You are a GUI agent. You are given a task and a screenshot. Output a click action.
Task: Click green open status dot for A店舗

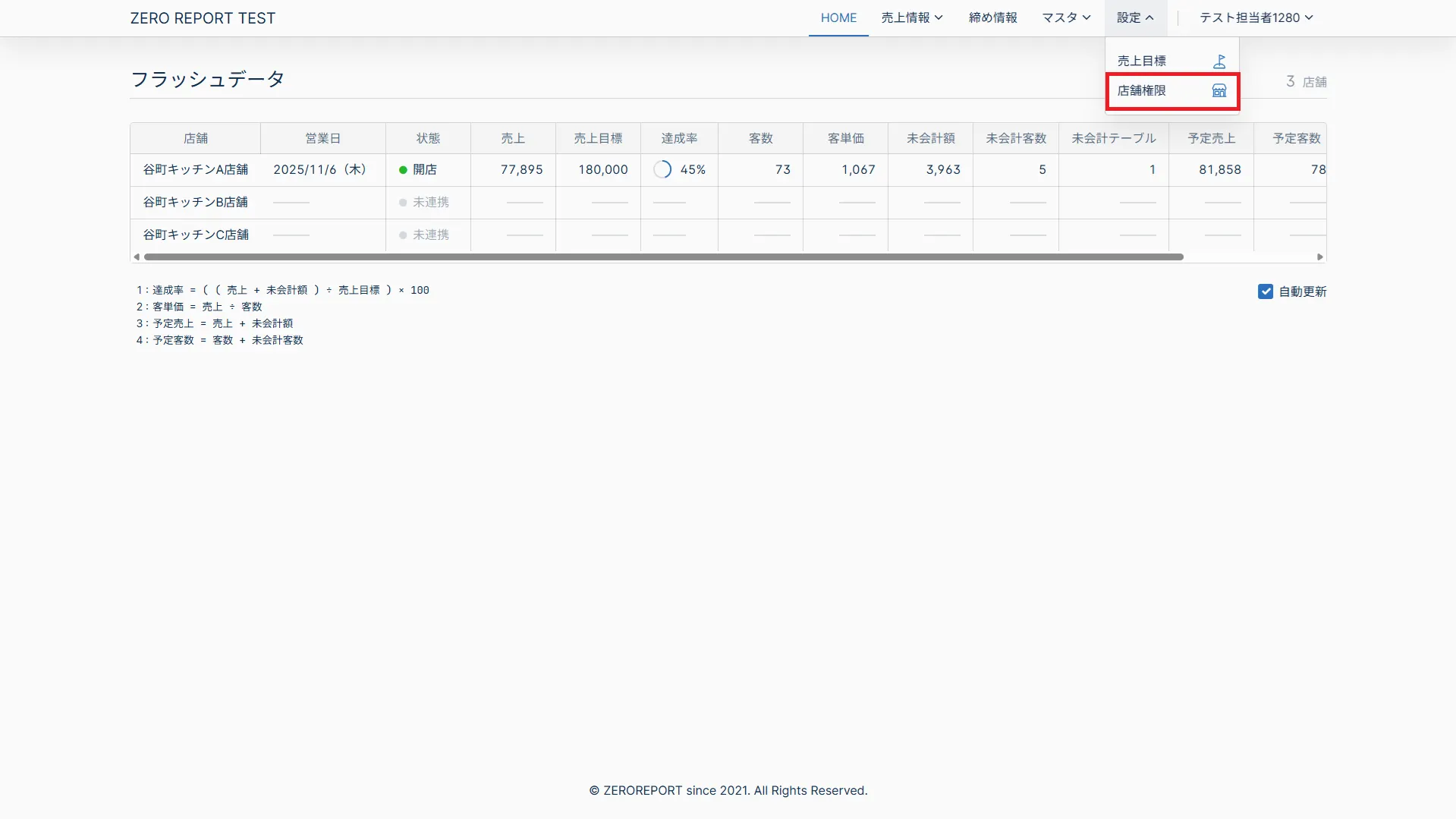click(x=403, y=170)
